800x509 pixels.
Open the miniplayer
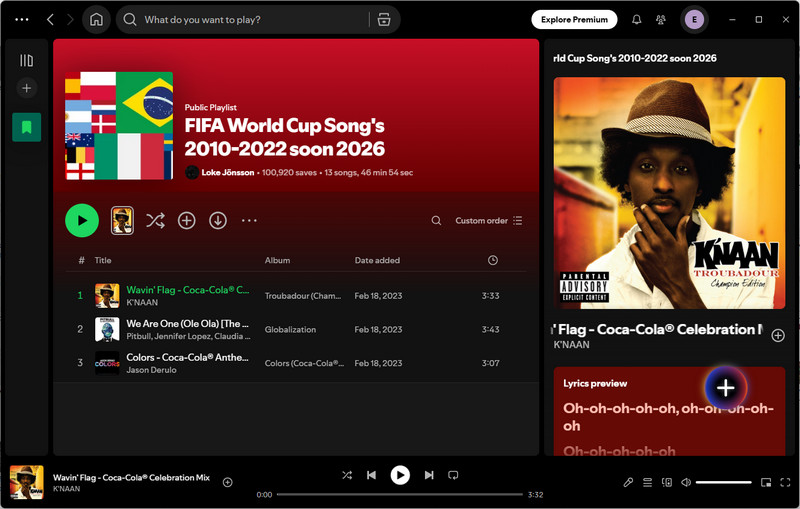[765, 482]
